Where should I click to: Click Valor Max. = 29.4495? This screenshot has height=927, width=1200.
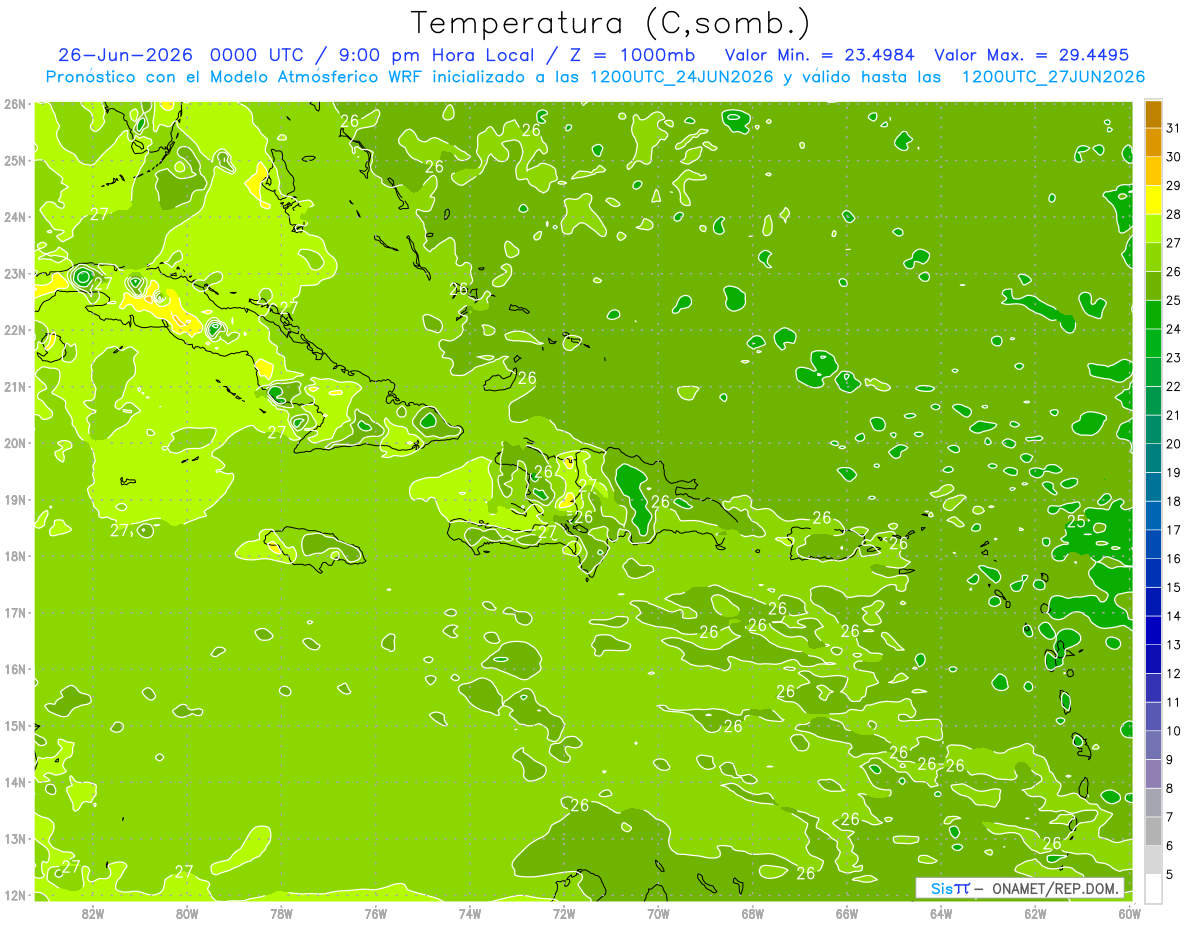click(x=1031, y=55)
